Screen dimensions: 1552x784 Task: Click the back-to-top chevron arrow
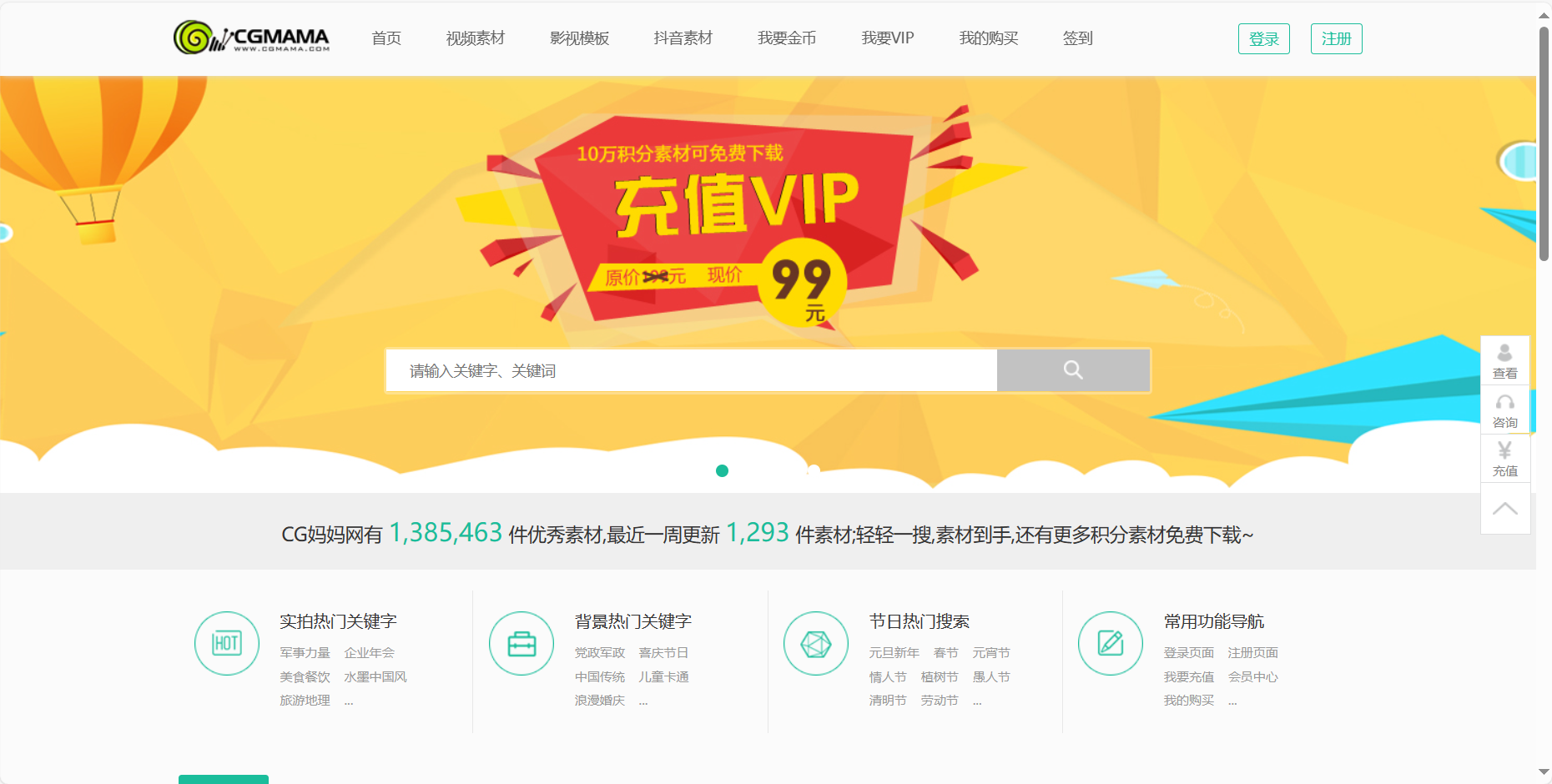coord(1505,508)
